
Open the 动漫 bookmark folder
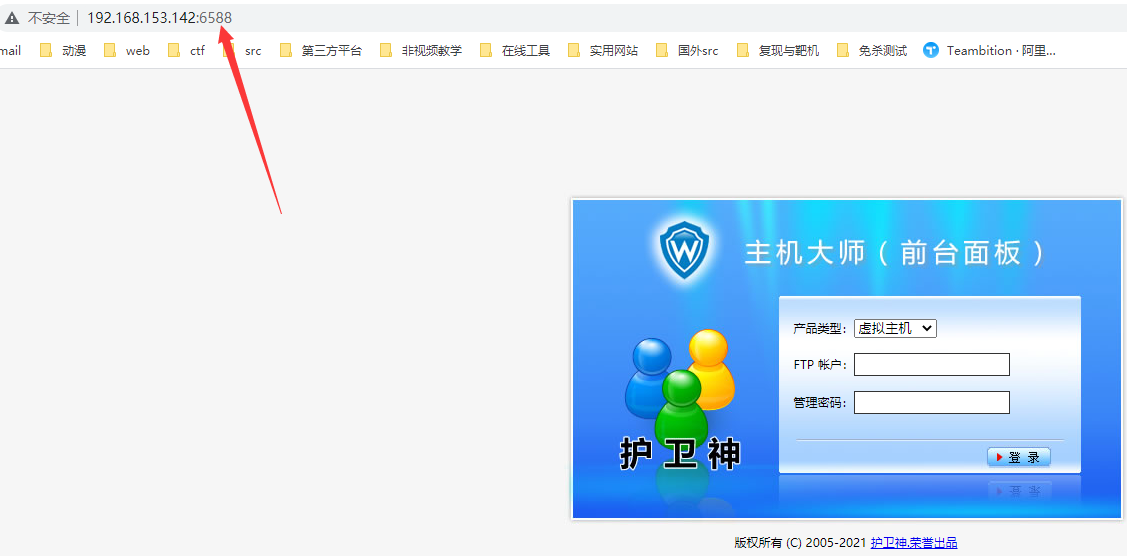tap(63, 50)
